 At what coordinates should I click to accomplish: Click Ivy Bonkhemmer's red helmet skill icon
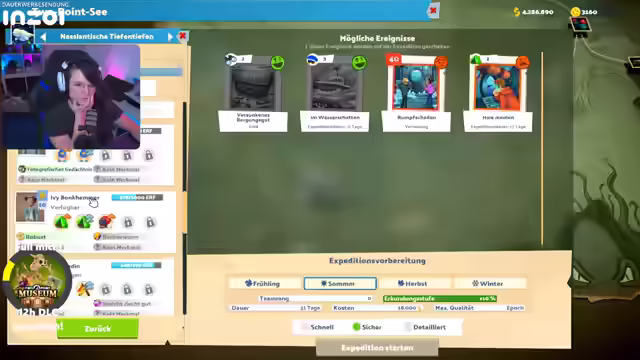(x=107, y=221)
